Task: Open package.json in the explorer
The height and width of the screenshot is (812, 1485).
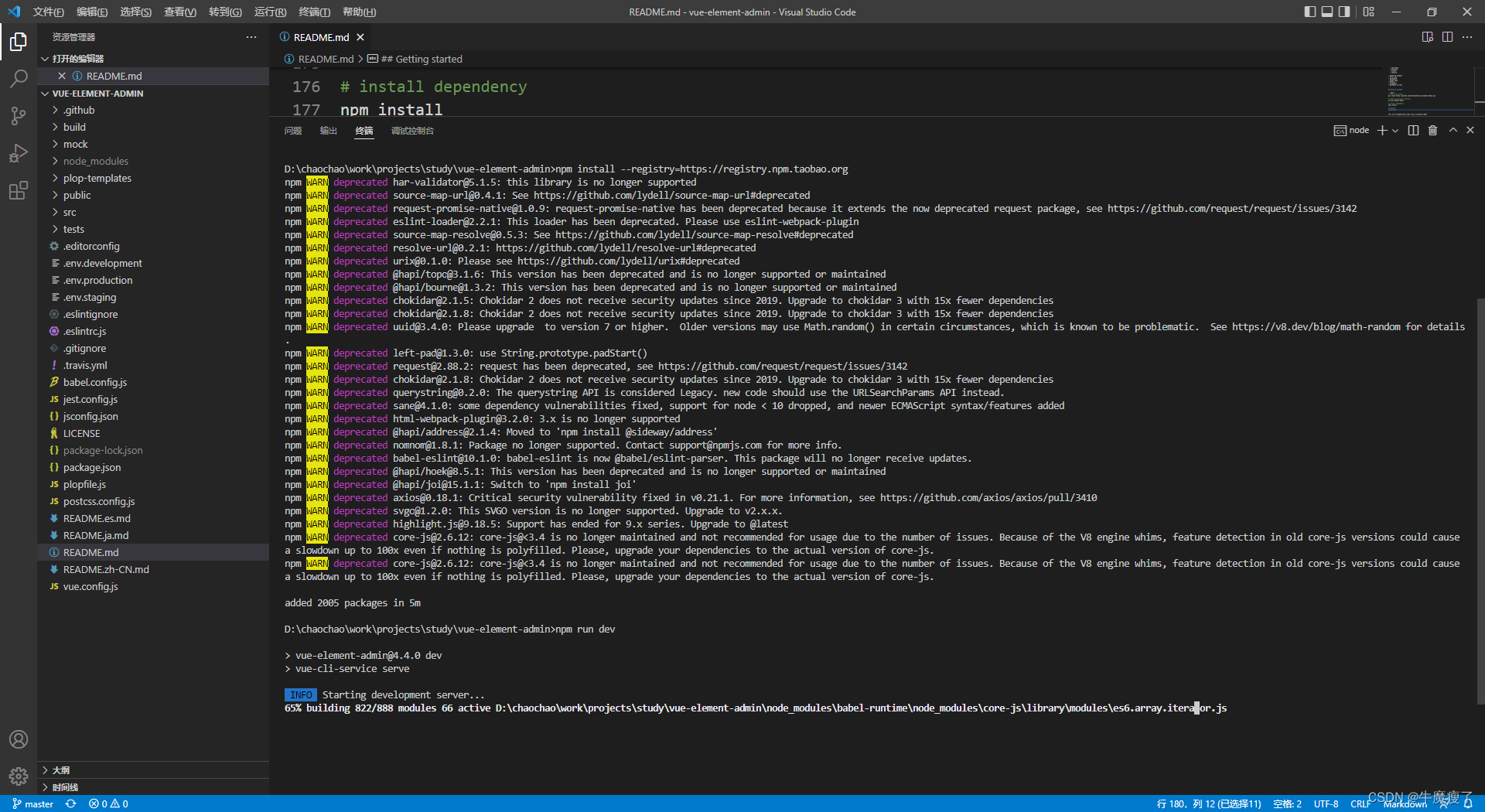Action: (x=153, y=467)
